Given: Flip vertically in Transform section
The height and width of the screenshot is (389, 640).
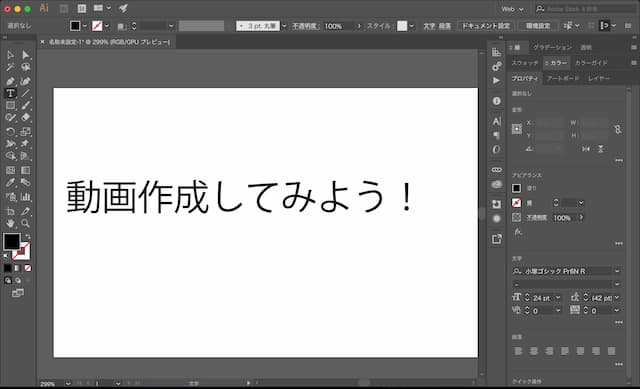Looking at the screenshot, I should [600, 149].
